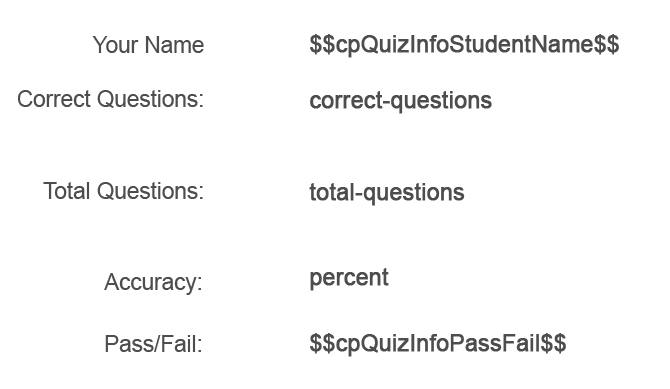Place cursor in student name variable field
Viewport: 670px width, 389px height.
[x=464, y=44]
